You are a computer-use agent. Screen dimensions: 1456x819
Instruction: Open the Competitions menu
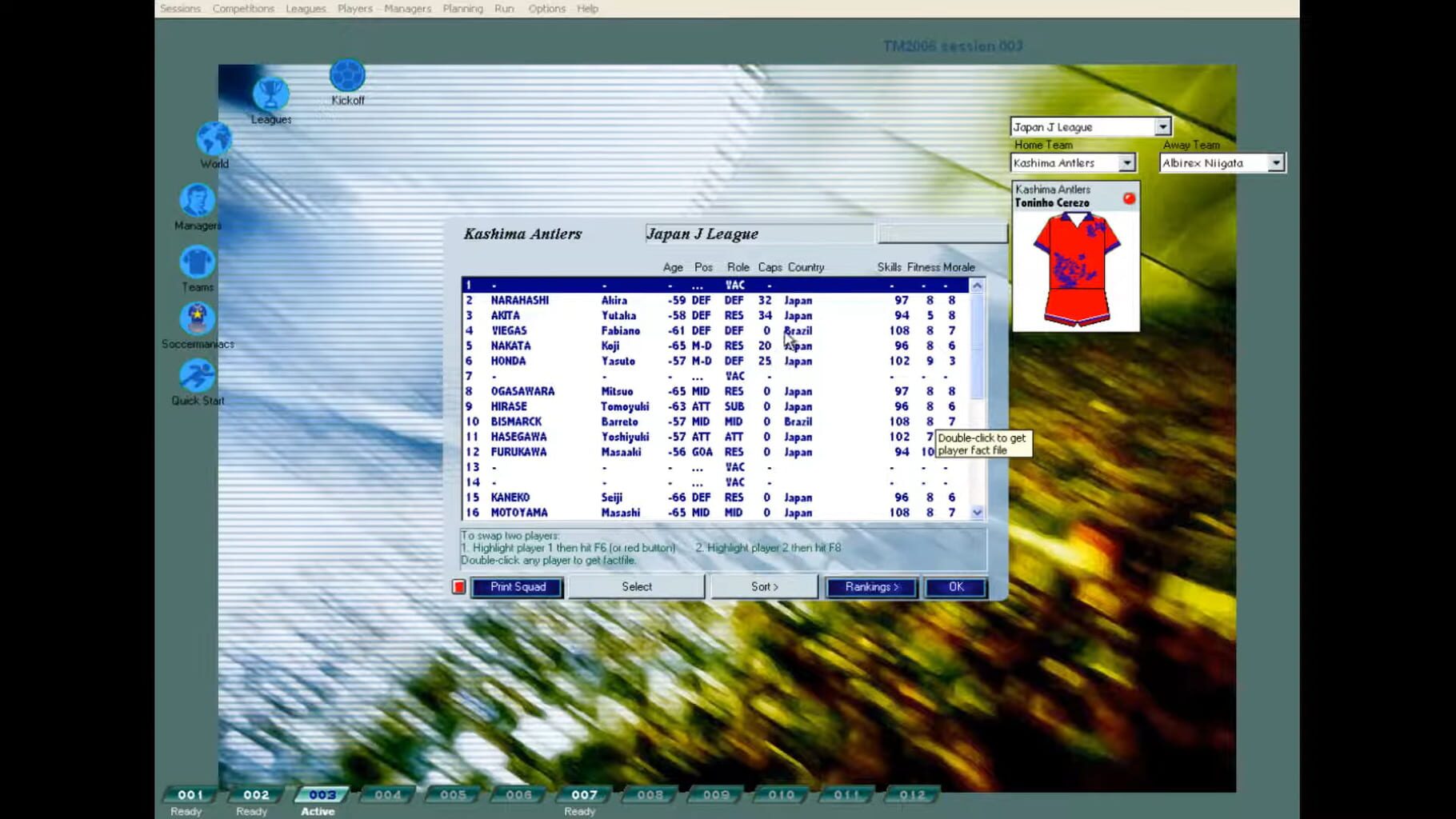tap(243, 9)
